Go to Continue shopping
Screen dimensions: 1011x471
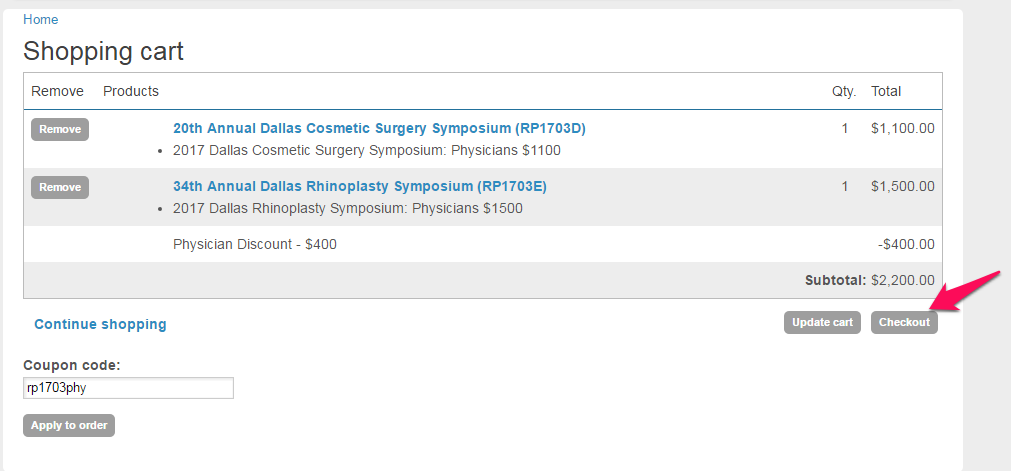(100, 324)
